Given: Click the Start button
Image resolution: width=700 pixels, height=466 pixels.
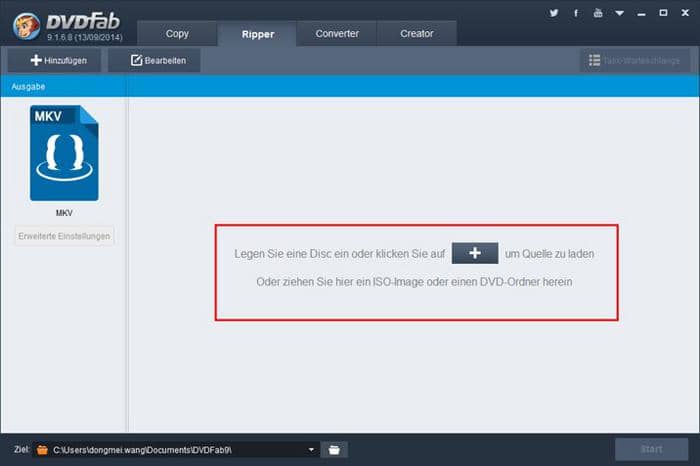Looking at the screenshot, I should (x=651, y=449).
